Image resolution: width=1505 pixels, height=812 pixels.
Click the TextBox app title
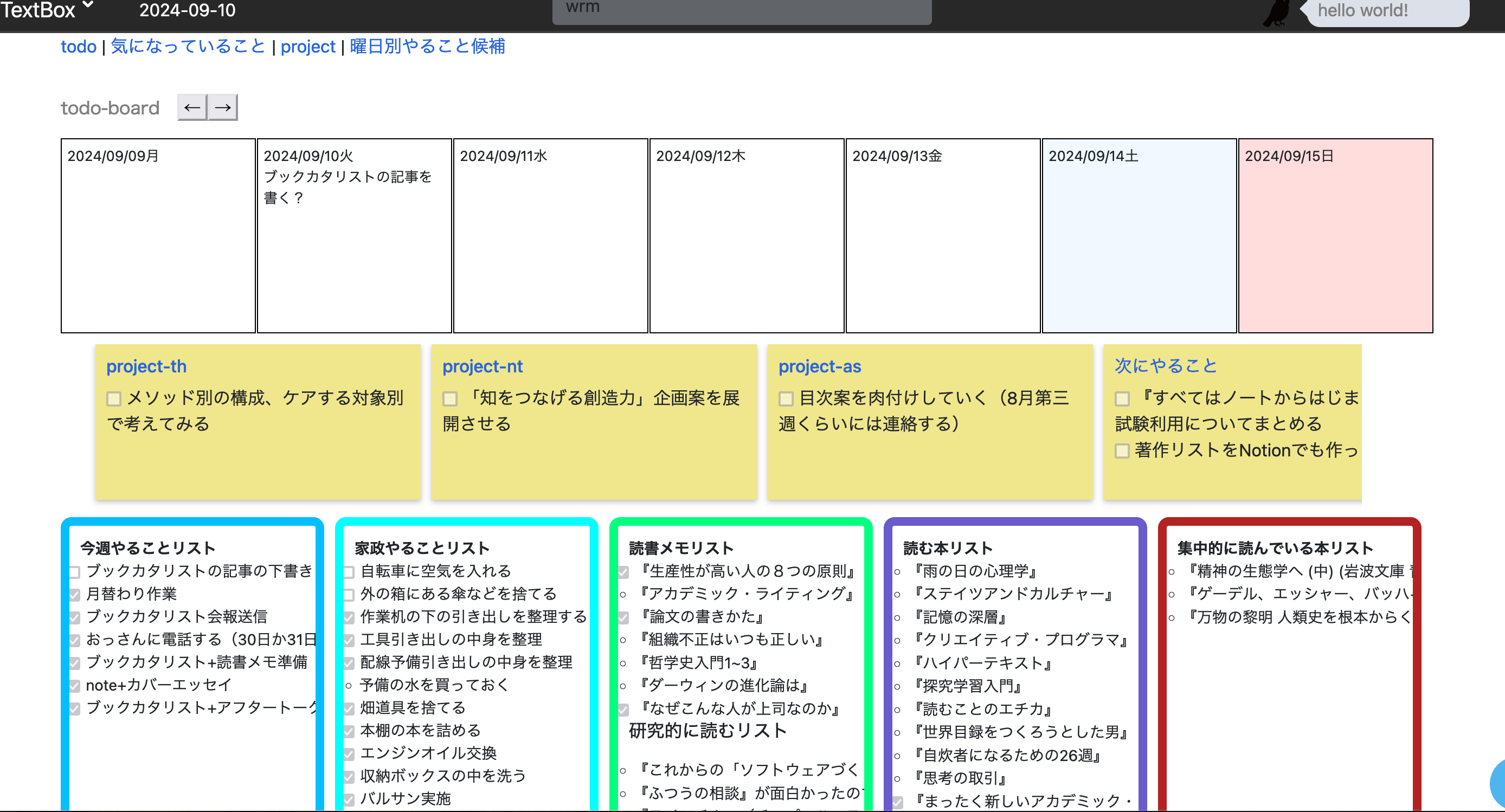(x=38, y=10)
